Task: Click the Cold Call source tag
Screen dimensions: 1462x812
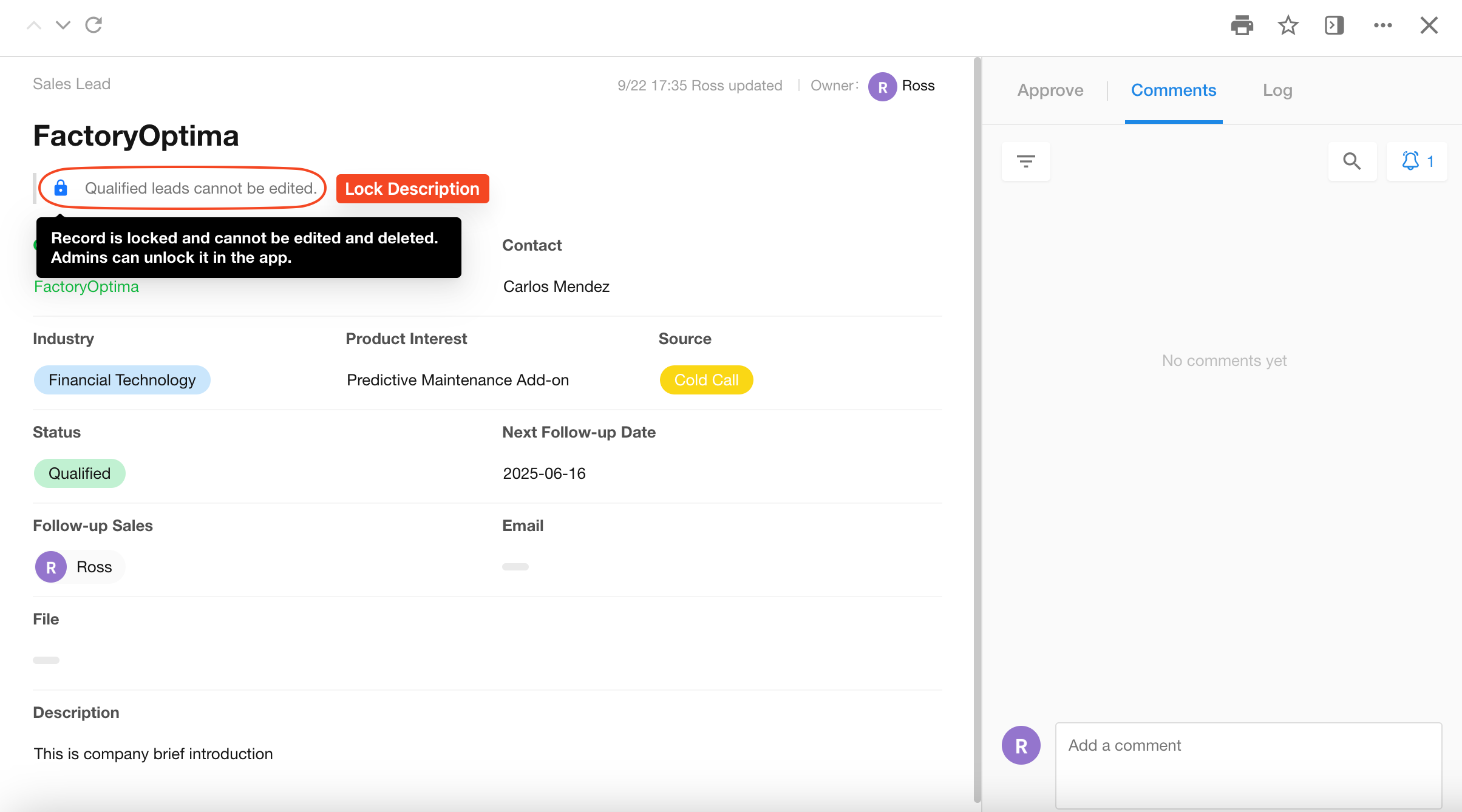Action: [x=706, y=380]
